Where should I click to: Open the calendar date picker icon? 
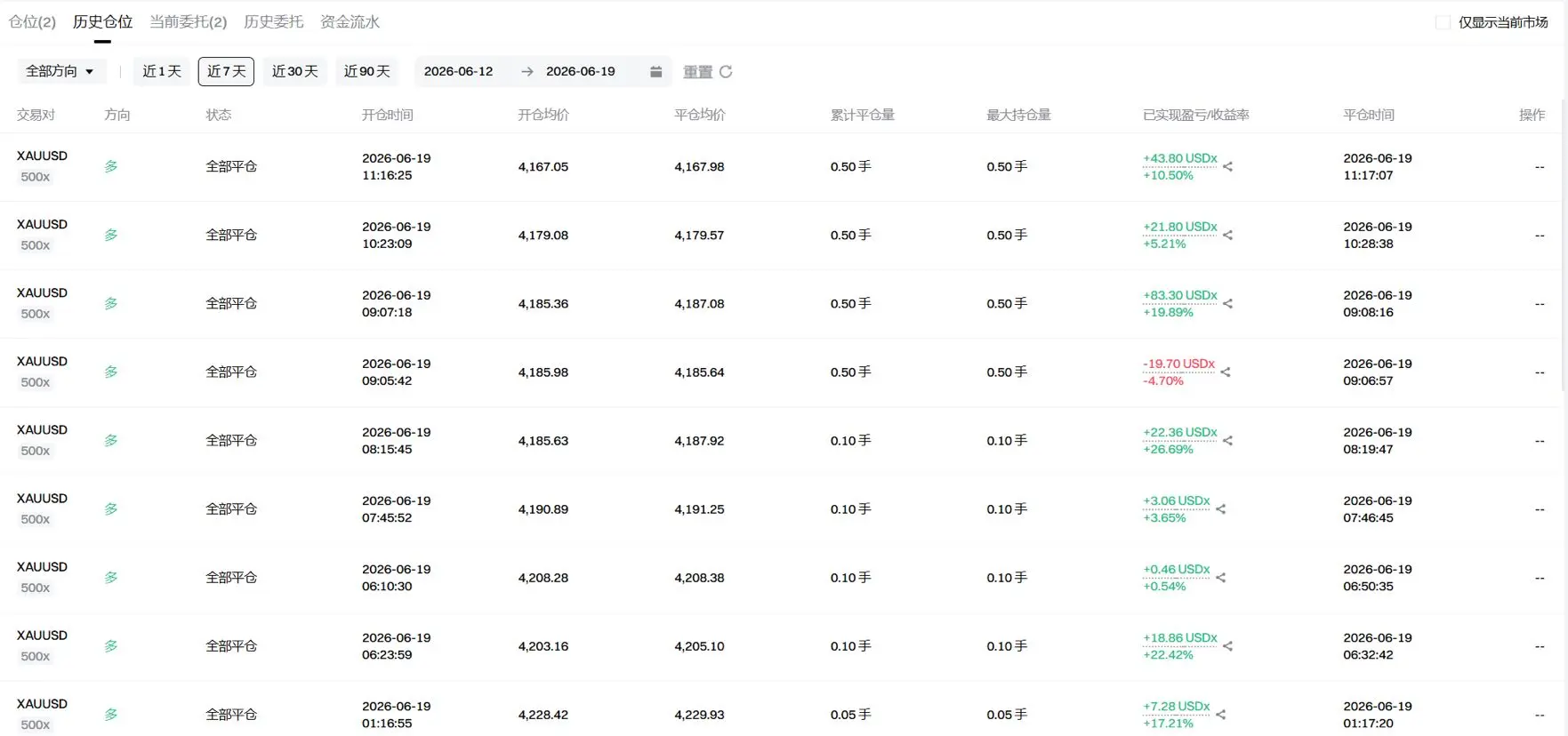pos(655,71)
